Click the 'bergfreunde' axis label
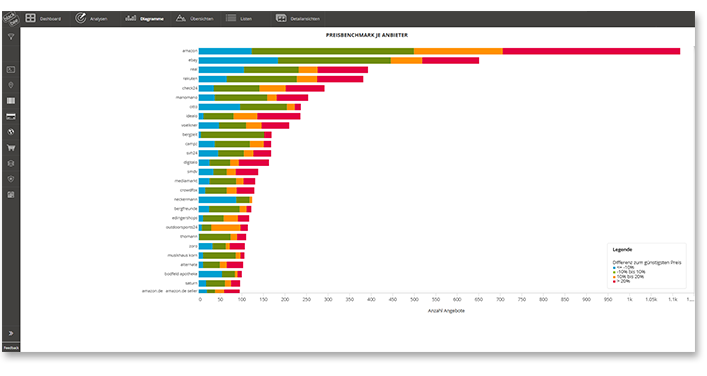Viewport: 707px width, 376px height. (186, 209)
